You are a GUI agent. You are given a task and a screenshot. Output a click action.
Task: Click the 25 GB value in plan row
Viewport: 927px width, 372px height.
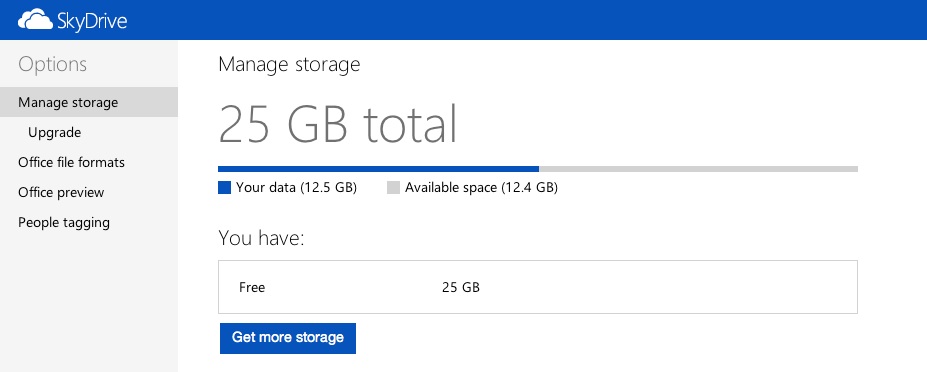[x=461, y=287]
